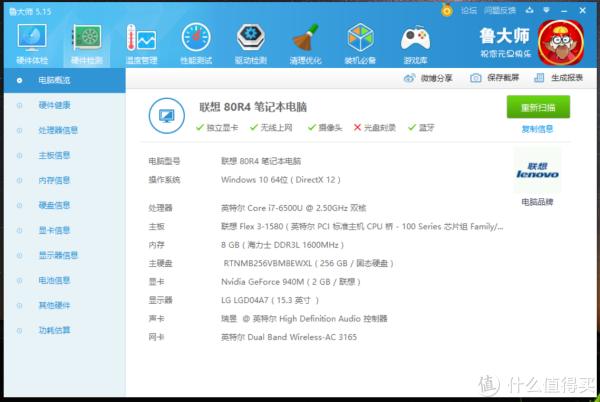The image size is (600, 402).
Task: Open the 游戏库 game controller icon
Action: pyautogui.click(x=415, y=43)
